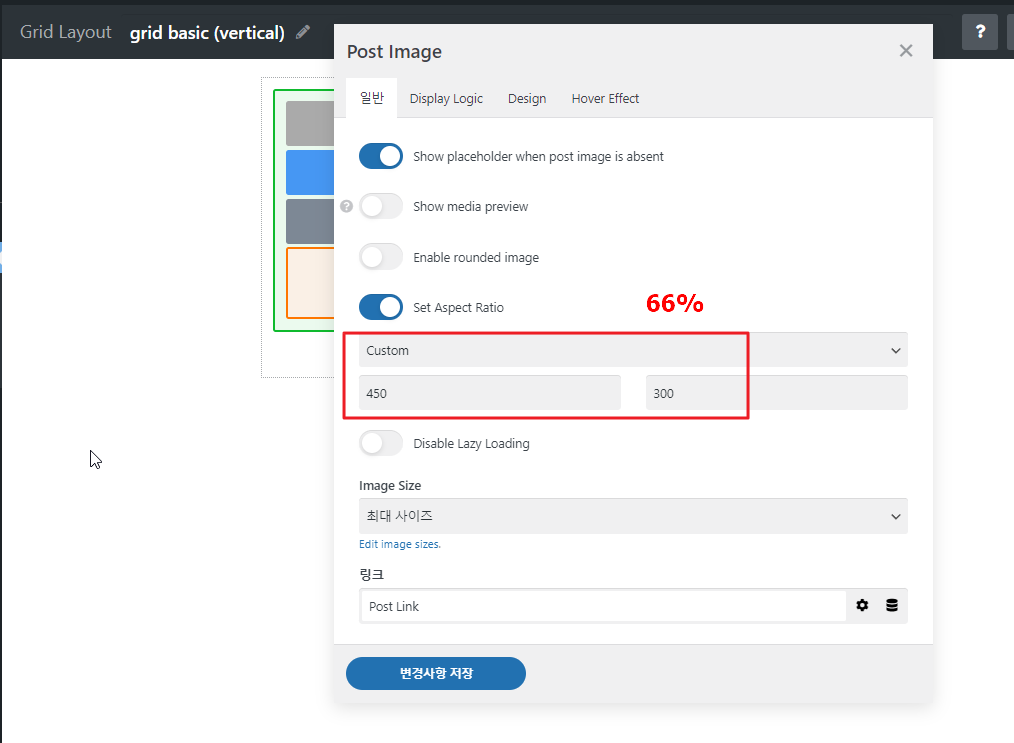Image resolution: width=1014 pixels, height=743 pixels.
Task: Open the help question mark button
Action: click(980, 32)
